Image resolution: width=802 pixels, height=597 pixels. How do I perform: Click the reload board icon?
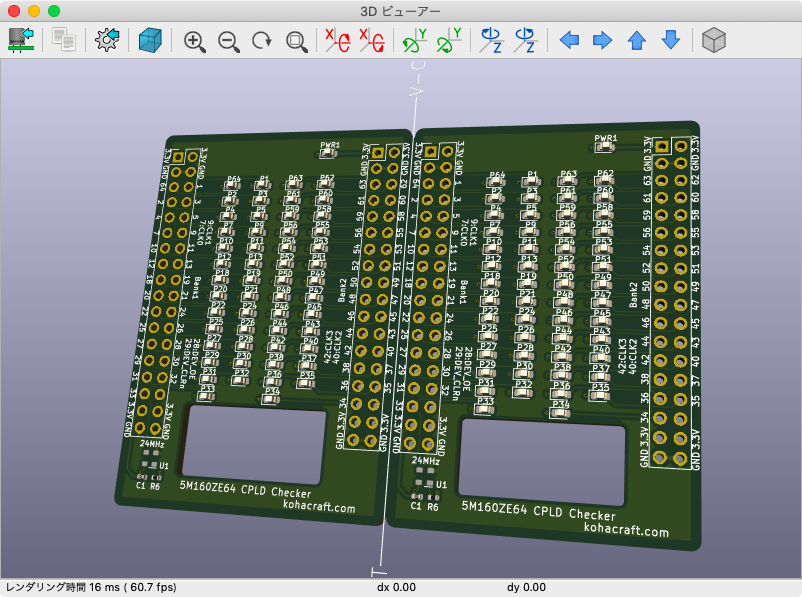(x=21, y=40)
